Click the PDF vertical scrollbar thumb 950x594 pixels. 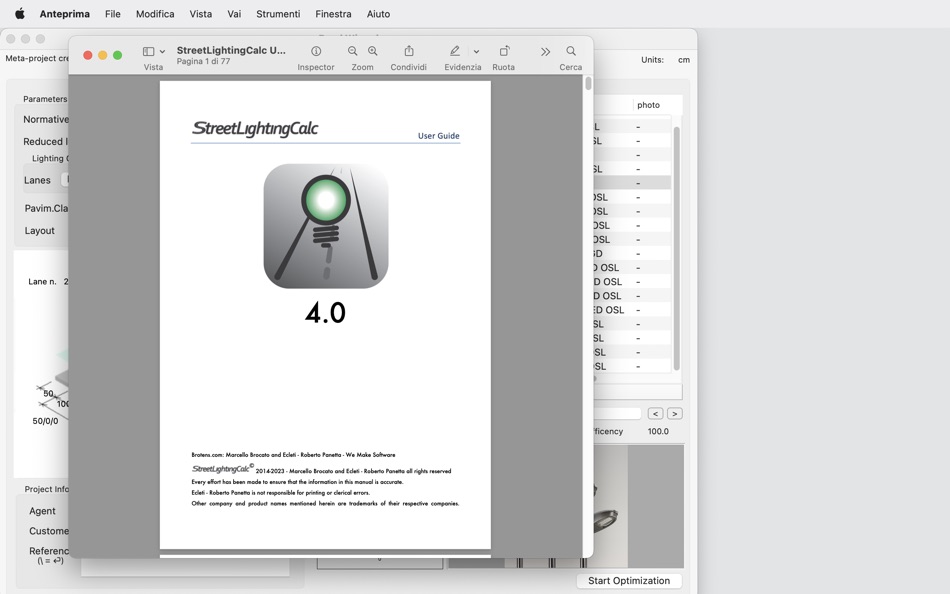tap(588, 84)
